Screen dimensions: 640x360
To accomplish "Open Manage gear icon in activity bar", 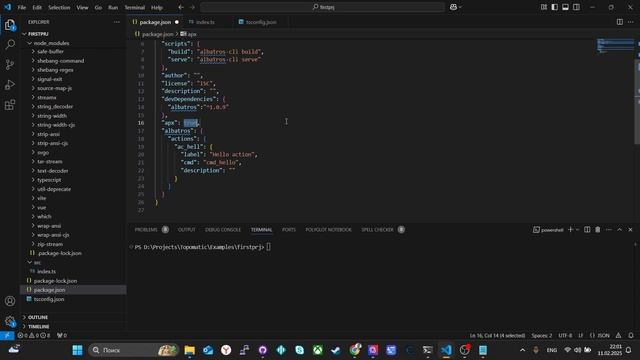I will click(10, 321).
